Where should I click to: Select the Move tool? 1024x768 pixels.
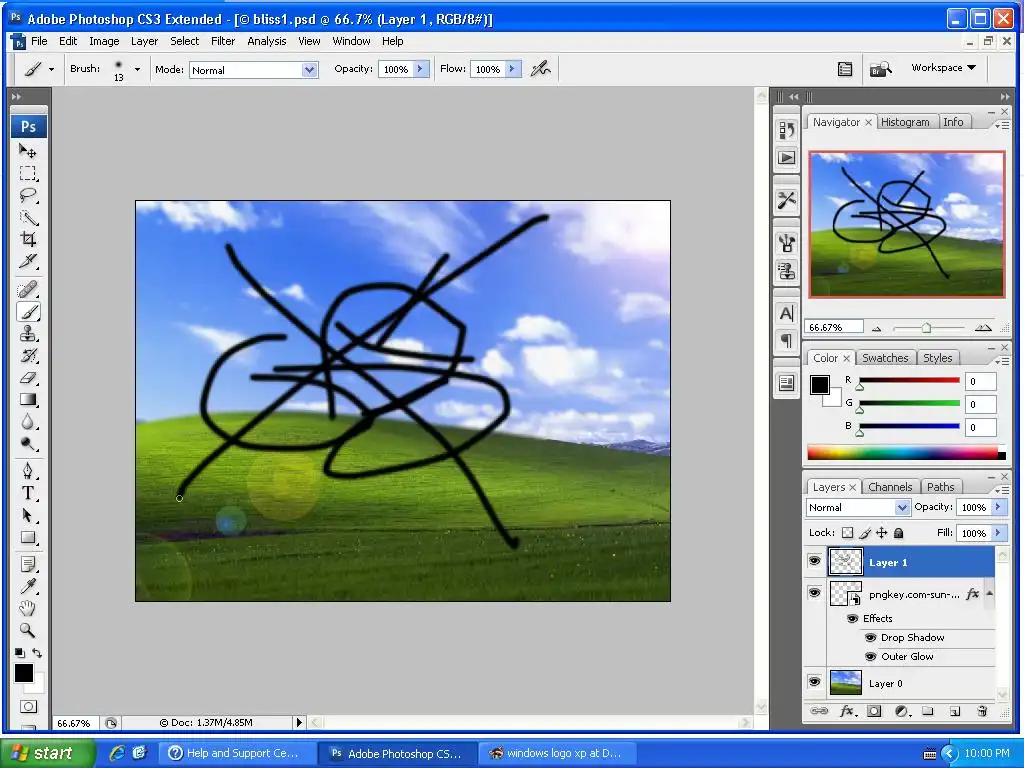tap(27, 151)
